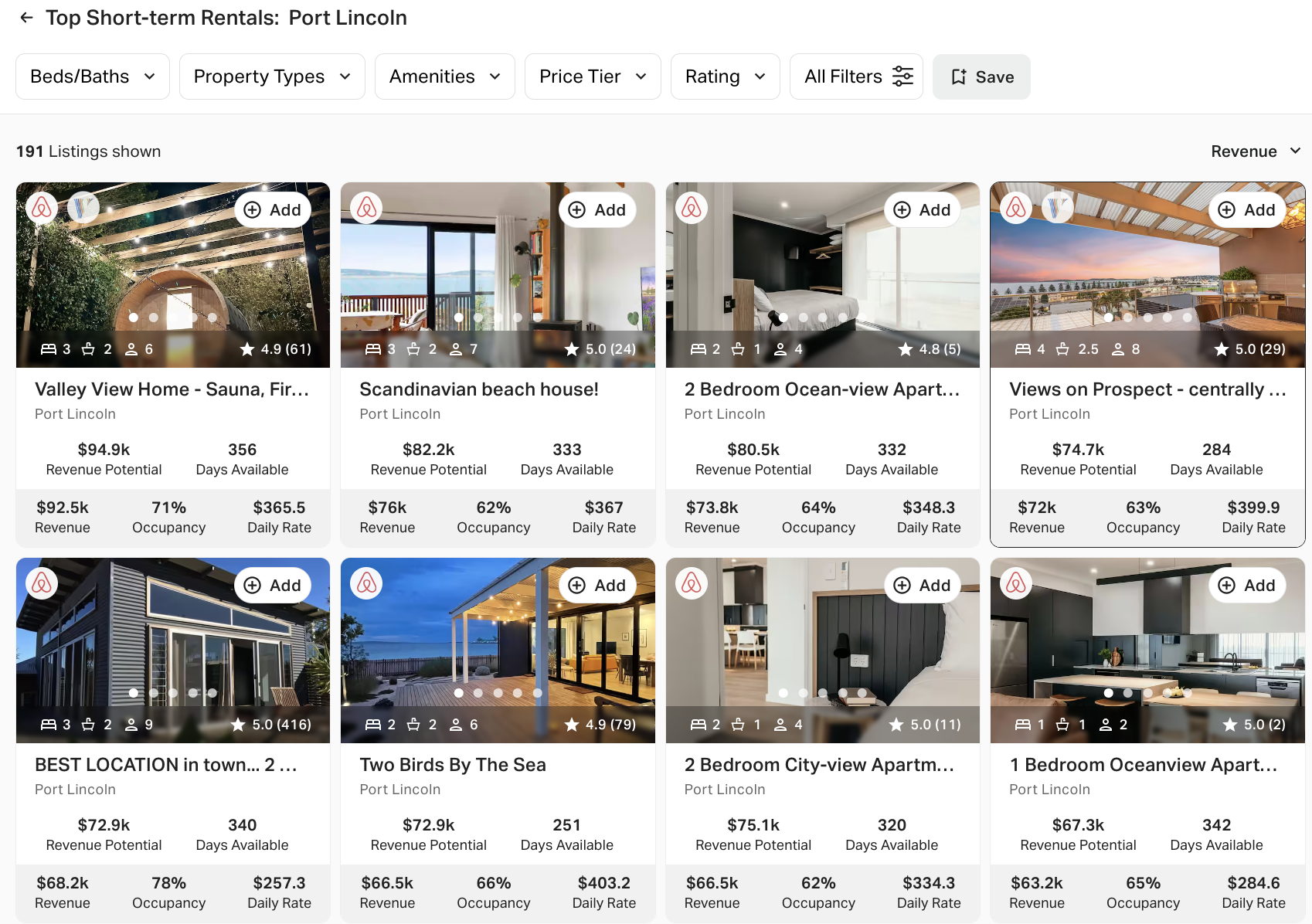
Task: Expand the Property Types filter
Action: (271, 76)
